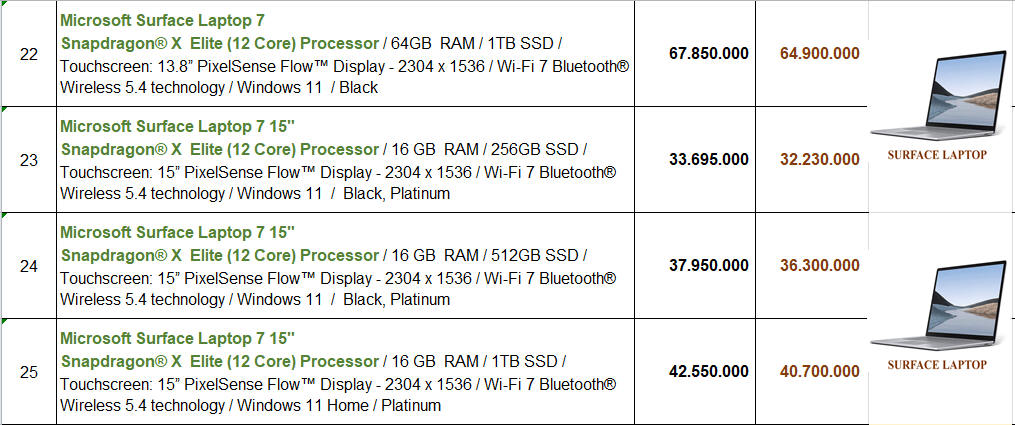Viewport: 1015px width, 425px height.
Task: Click the 40.700.000 discounted price cell
Action: click(812, 372)
